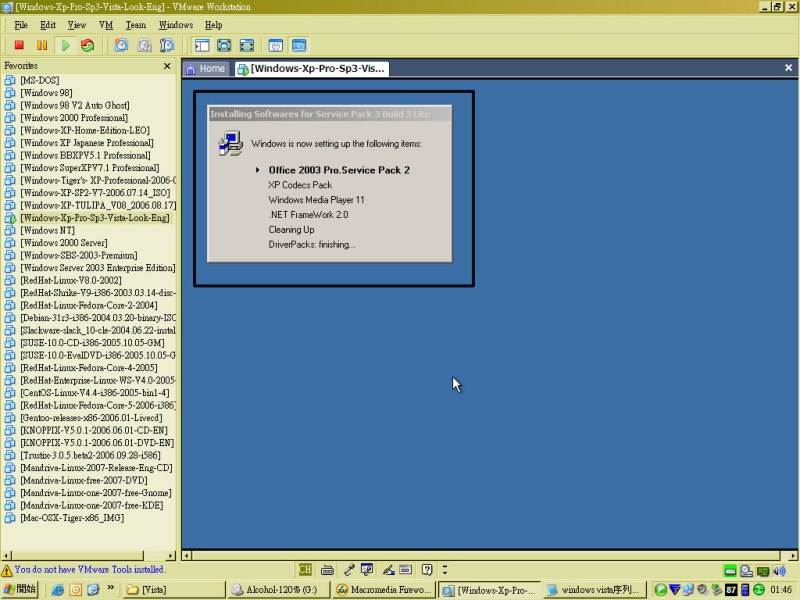Viewport: 800px width, 600px height.
Task: Switch to the Home tab
Action: pyautogui.click(x=206, y=69)
